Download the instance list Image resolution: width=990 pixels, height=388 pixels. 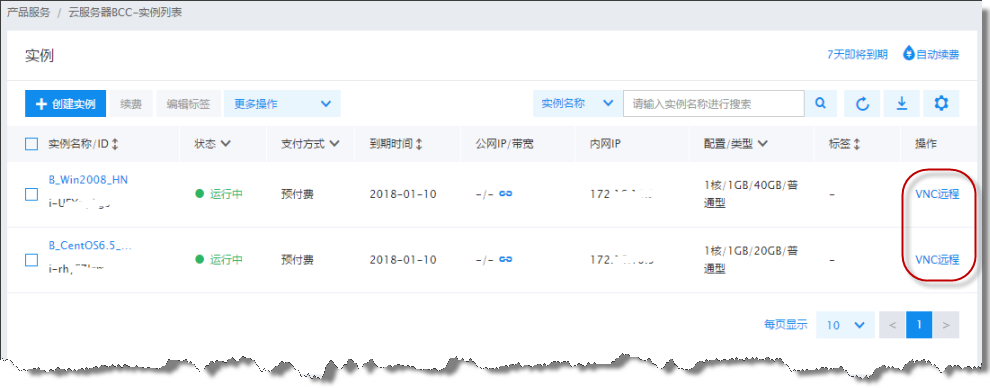[x=902, y=103]
